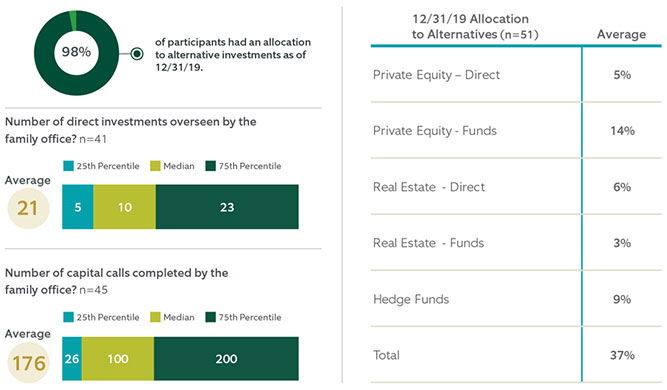Click the Real Estate - Direct 6% value

[x=622, y=187]
